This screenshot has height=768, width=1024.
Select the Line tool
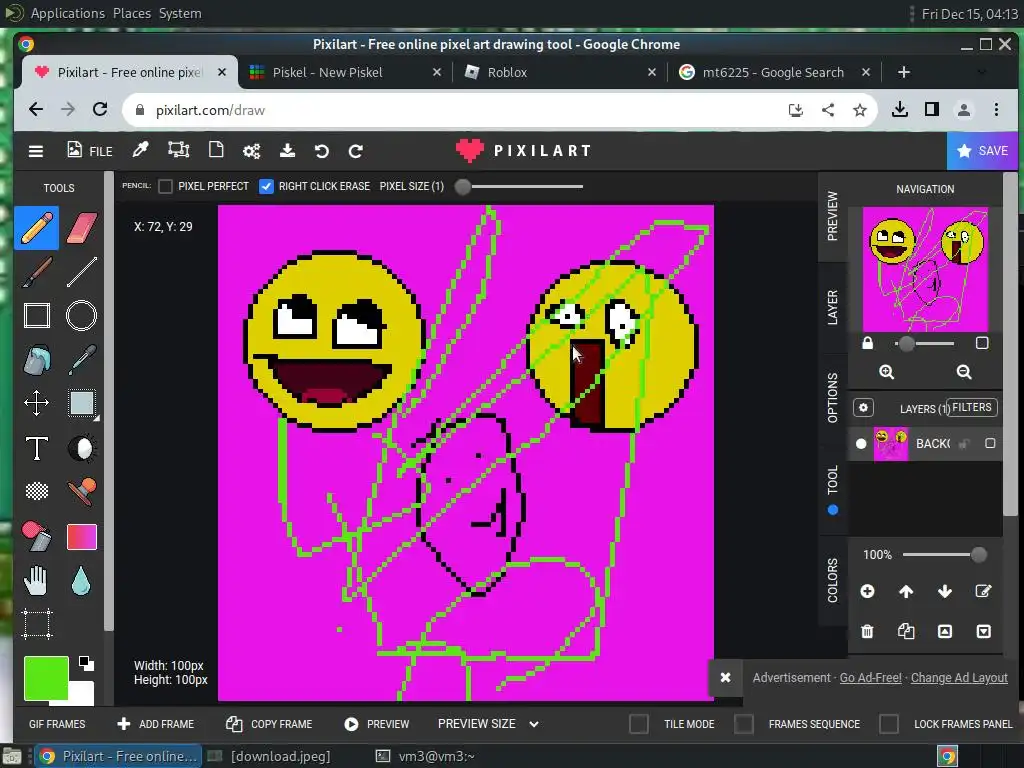point(82,272)
